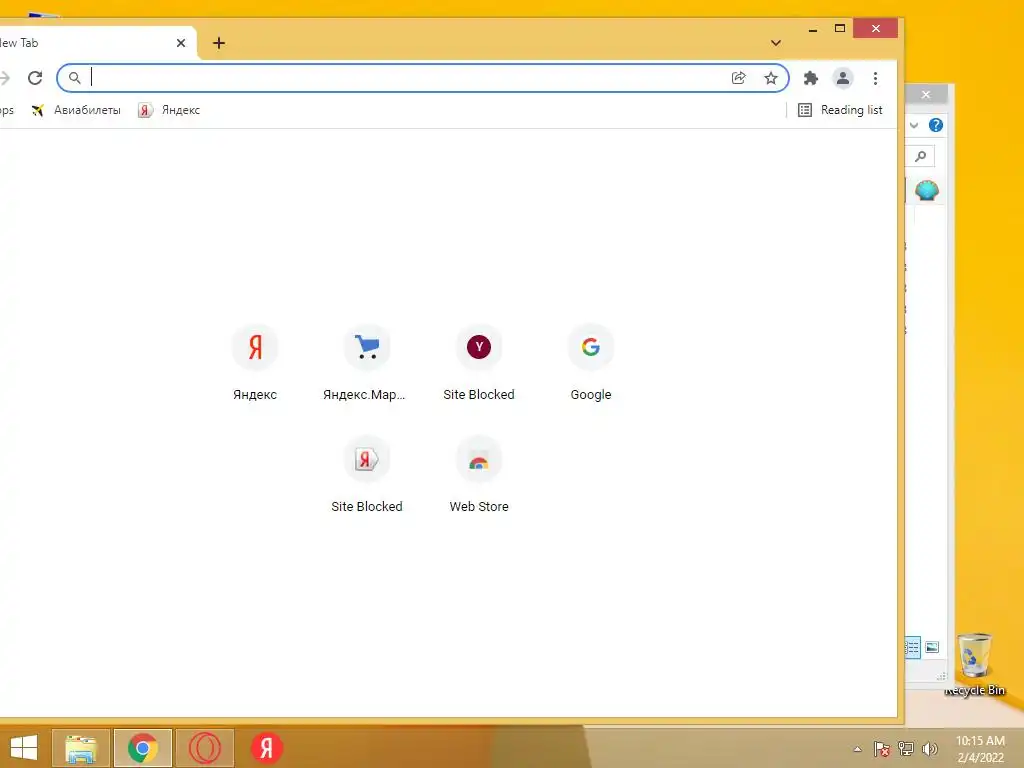1024x768 pixels.
Task: Open Chrome's three-dot menu
Action: tap(875, 78)
